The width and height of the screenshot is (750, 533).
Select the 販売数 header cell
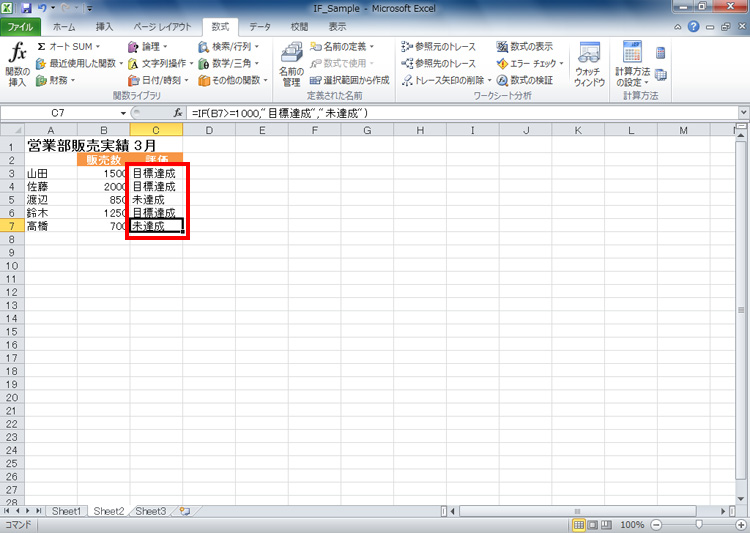pos(103,160)
